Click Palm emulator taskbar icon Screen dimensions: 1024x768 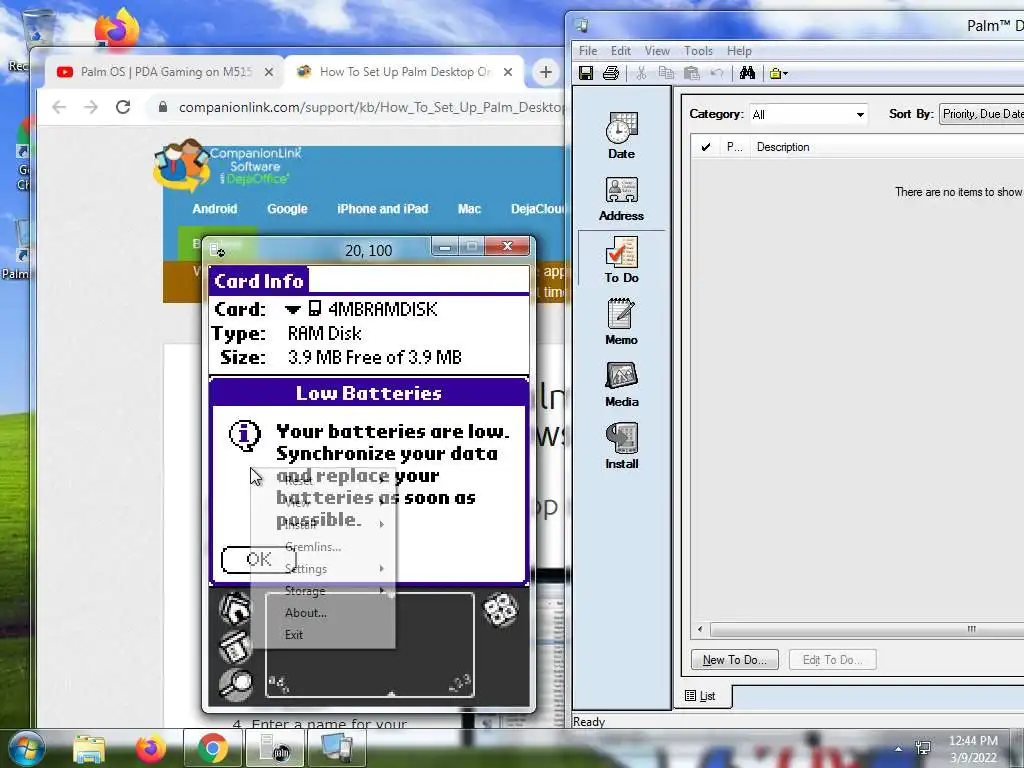click(275, 748)
